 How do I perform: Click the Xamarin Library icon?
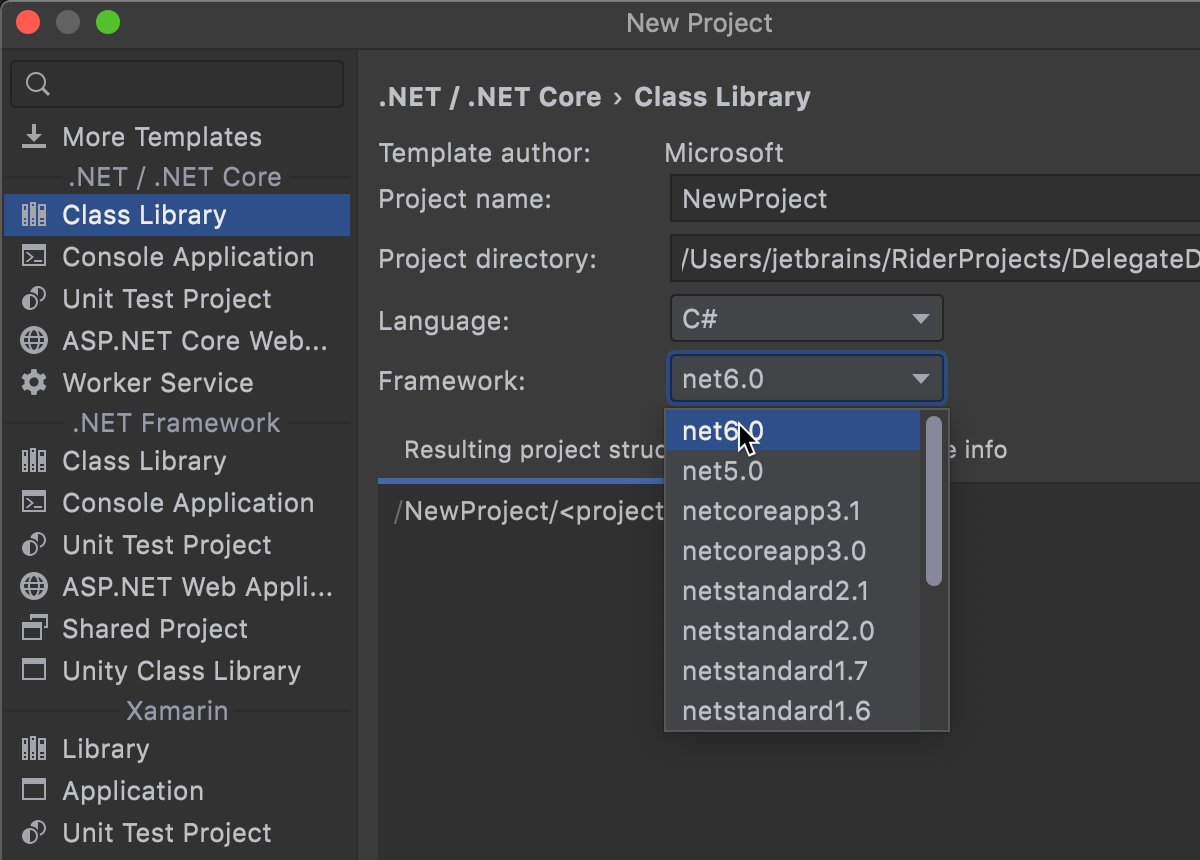click(36, 748)
